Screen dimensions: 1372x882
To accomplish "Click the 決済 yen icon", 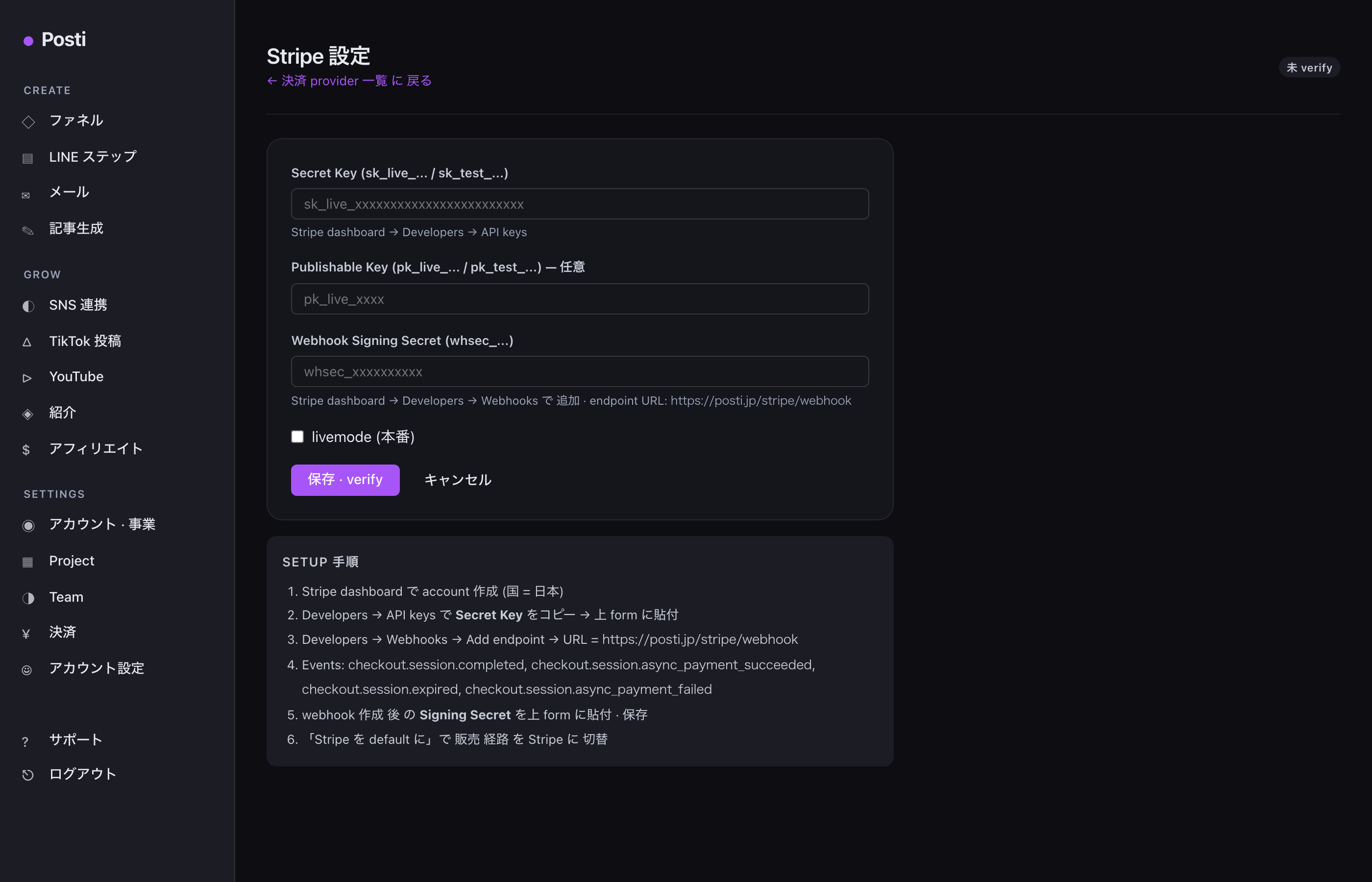I will click(x=26, y=634).
